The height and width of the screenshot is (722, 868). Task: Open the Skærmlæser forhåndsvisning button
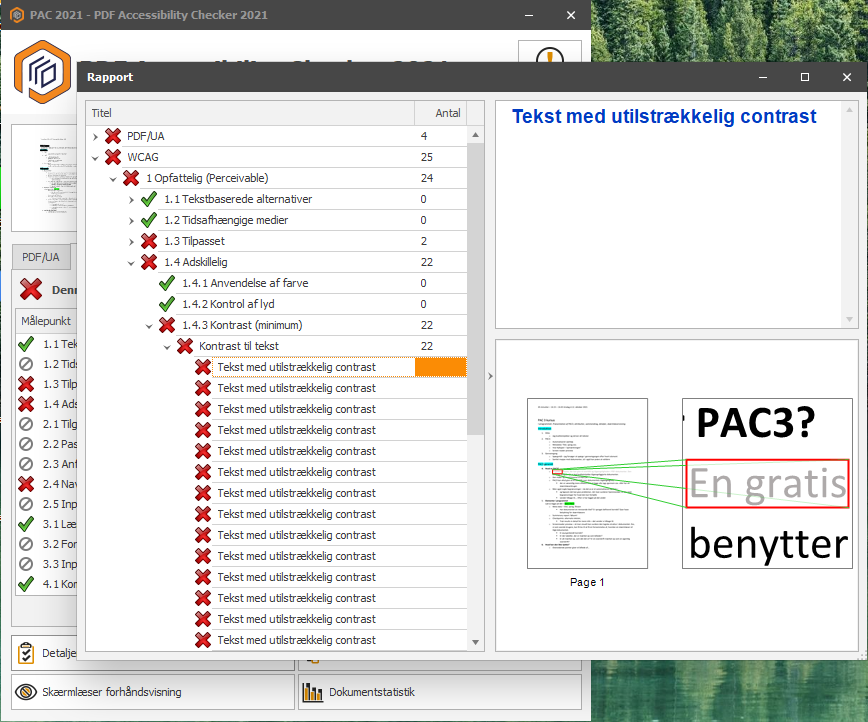tap(153, 692)
